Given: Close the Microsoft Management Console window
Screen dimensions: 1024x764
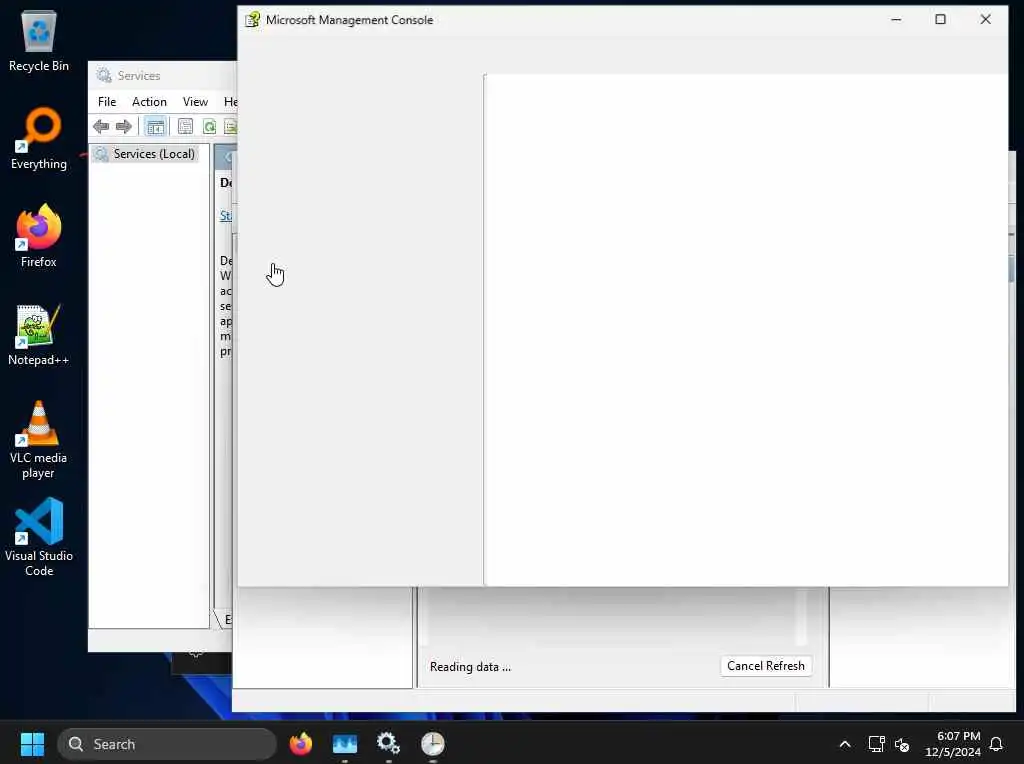Looking at the screenshot, I should [985, 20].
